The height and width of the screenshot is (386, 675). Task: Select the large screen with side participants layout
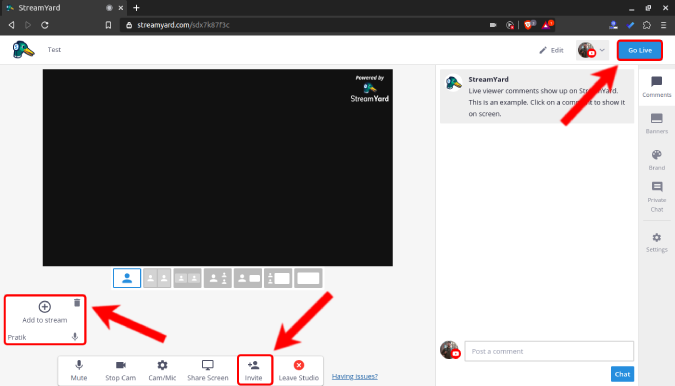click(x=278, y=278)
